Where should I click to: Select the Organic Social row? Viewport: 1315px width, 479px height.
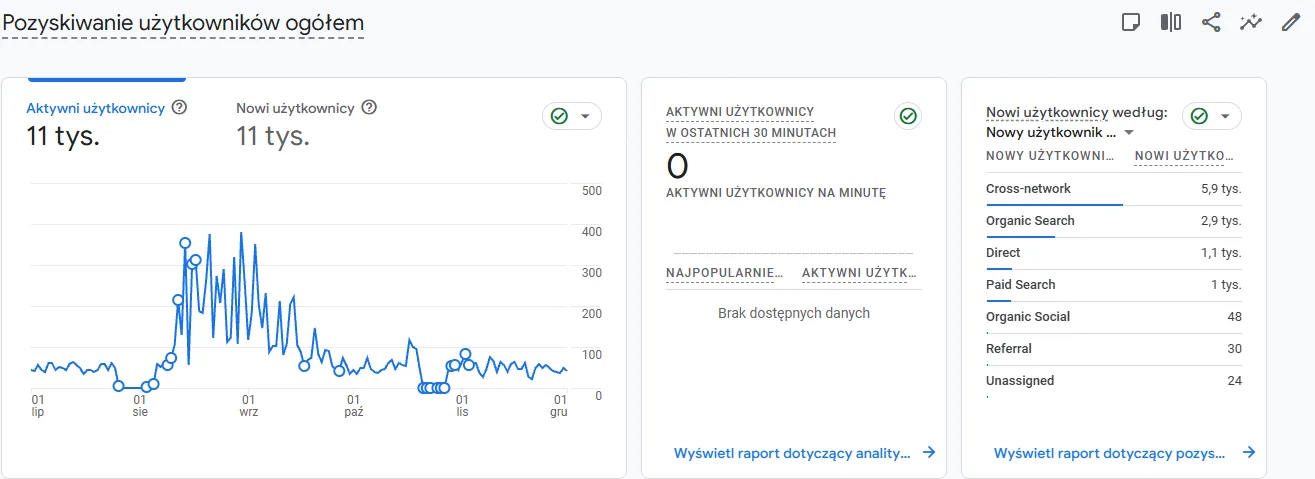click(x=1114, y=317)
